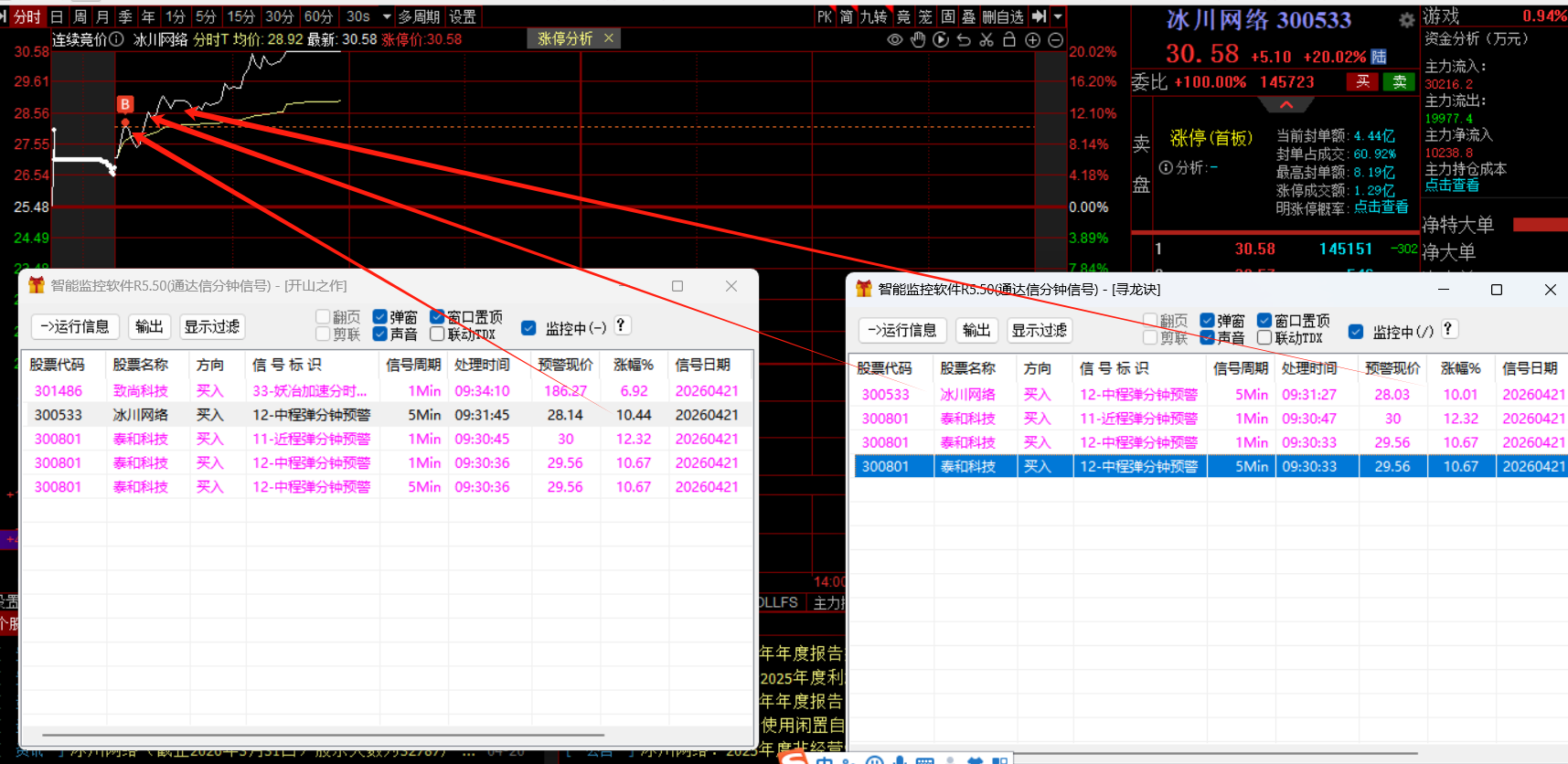Click the circled minus zoom-out icon

pyautogui.click(x=1055, y=40)
